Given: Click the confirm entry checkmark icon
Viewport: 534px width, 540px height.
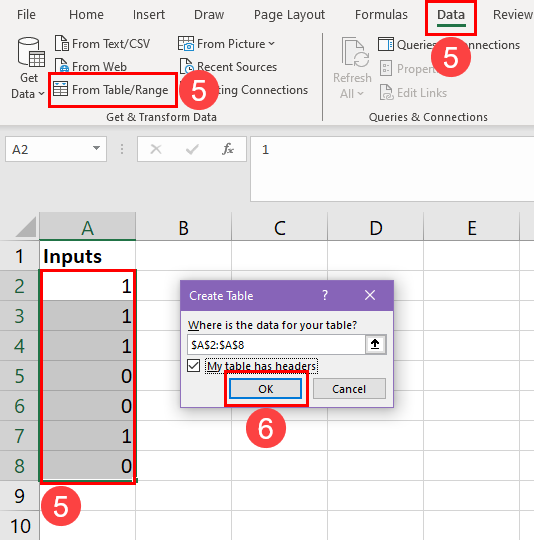Looking at the screenshot, I should pos(192,149).
